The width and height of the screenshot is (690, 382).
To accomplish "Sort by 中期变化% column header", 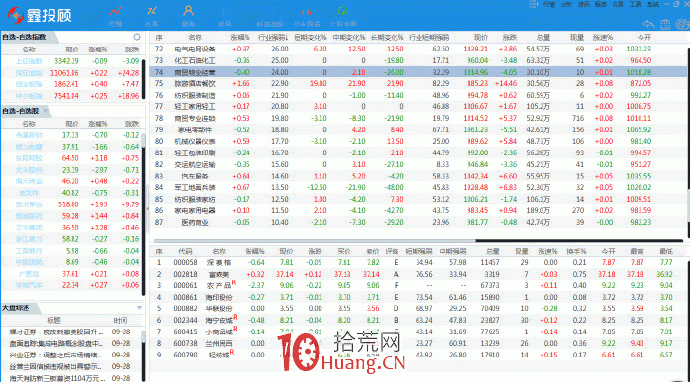I will pos(349,37).
